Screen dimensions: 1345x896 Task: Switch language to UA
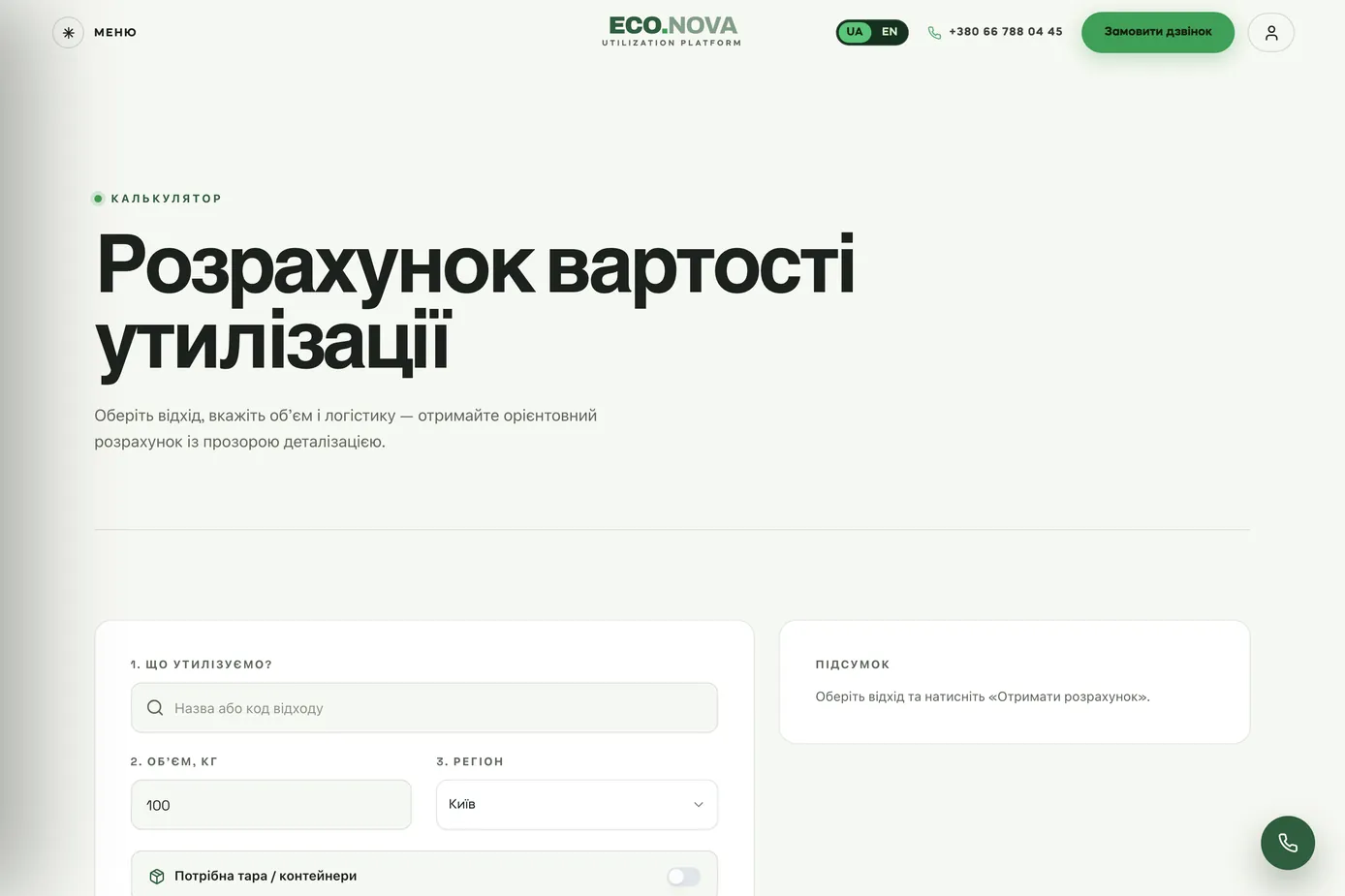click(x=854, y=32)
